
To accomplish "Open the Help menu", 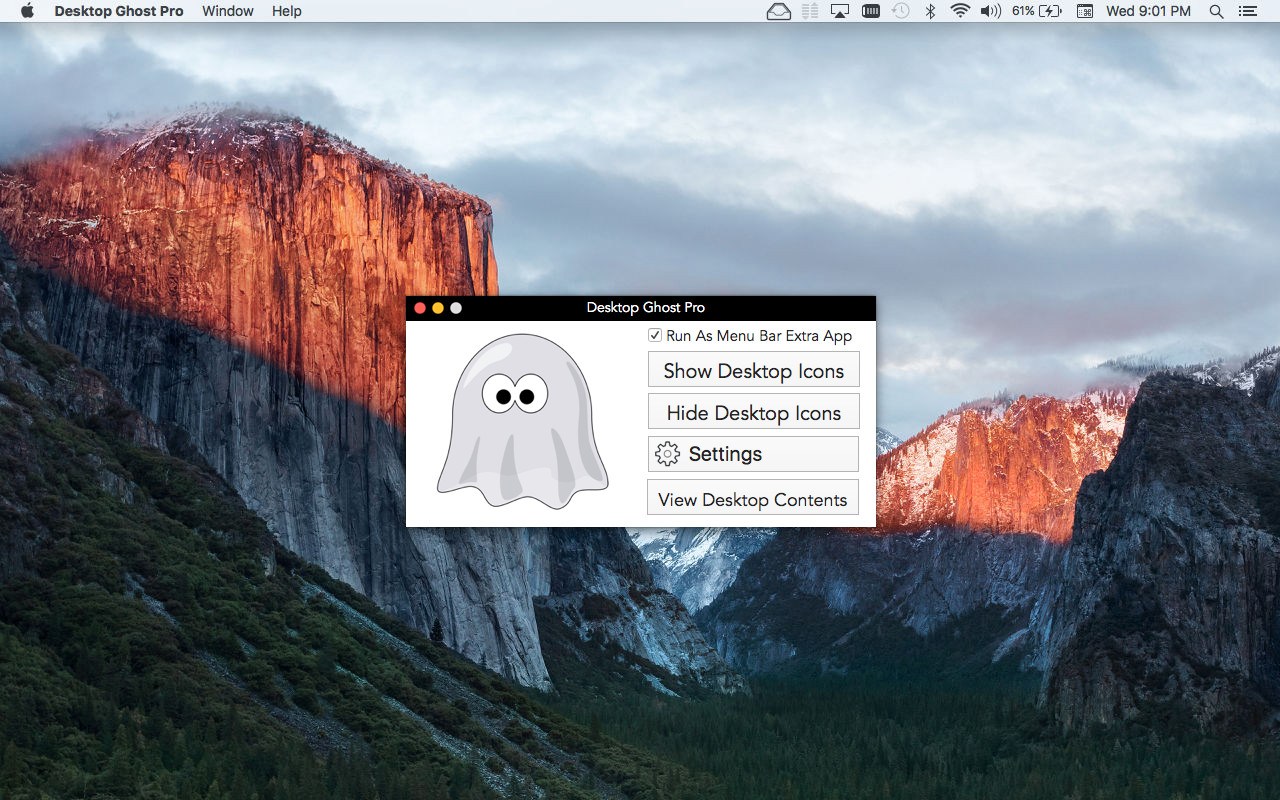I will click(x=287, y=11).
